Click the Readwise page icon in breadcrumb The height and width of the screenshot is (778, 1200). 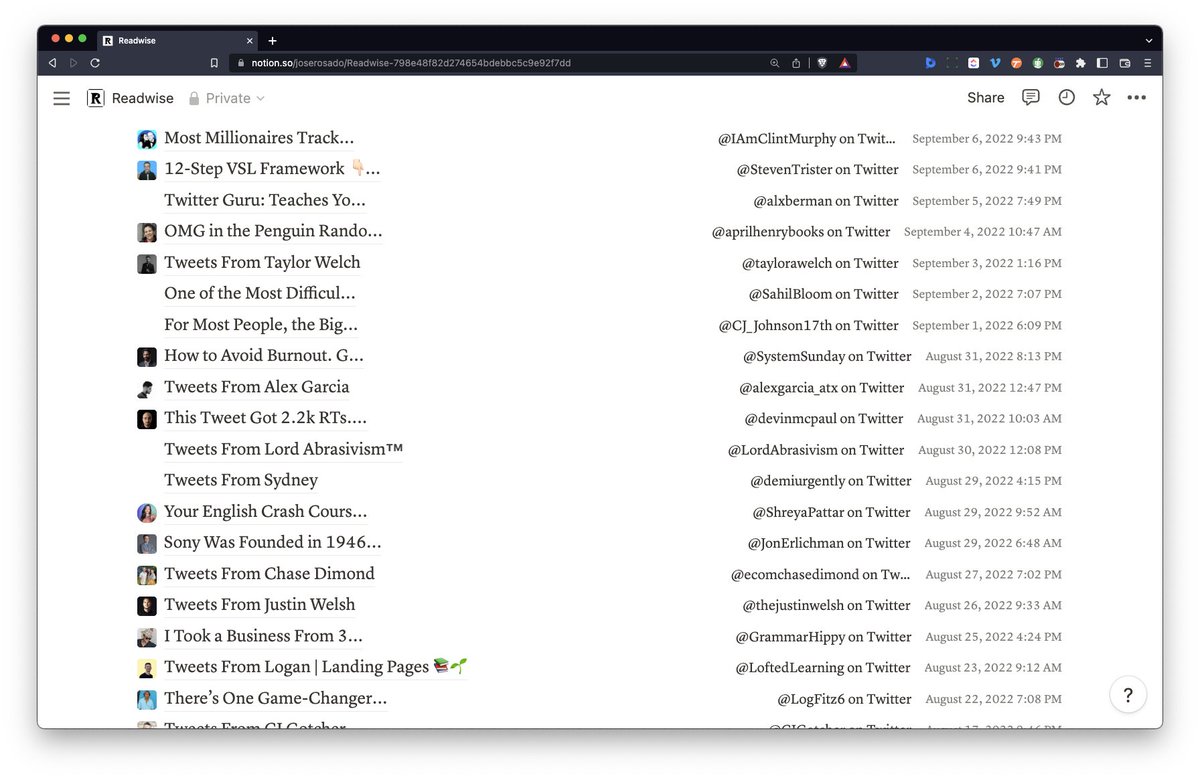pos(95,98)
